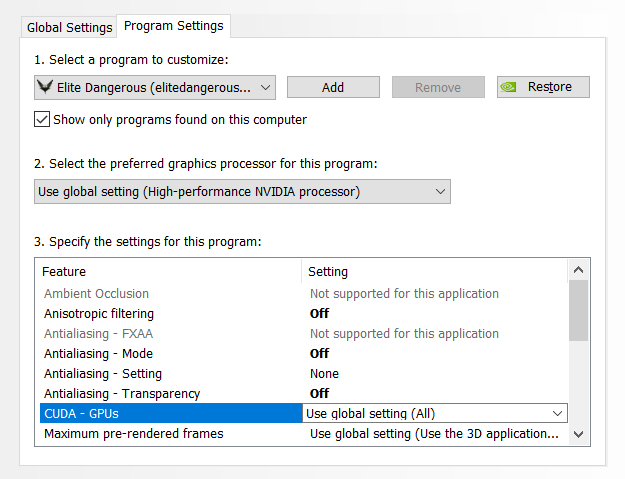This screenshot has width=625, height=479.
Task: Click the Antialiasing Setting None value
Action: pyautogui.click(x=324, y=373)
